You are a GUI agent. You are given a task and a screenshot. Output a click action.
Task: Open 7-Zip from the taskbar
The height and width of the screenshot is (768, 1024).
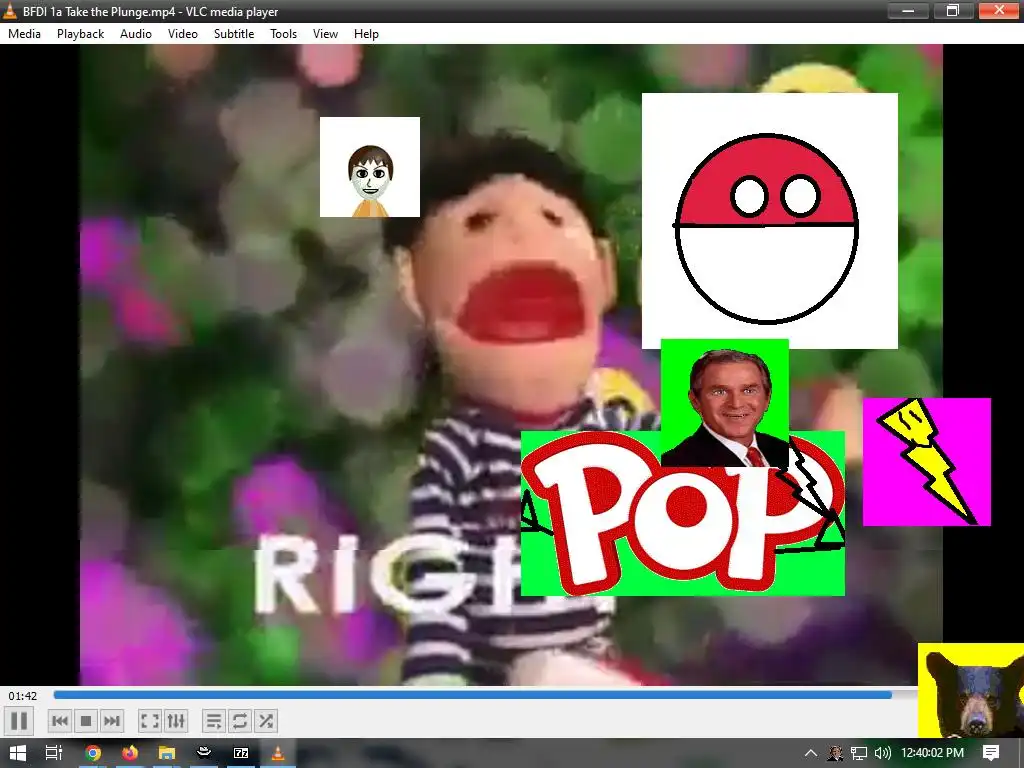(241, 753)
